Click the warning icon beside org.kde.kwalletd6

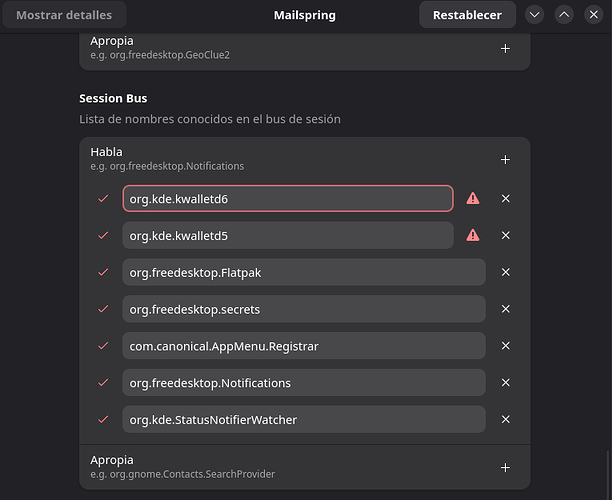pos(473,199)
